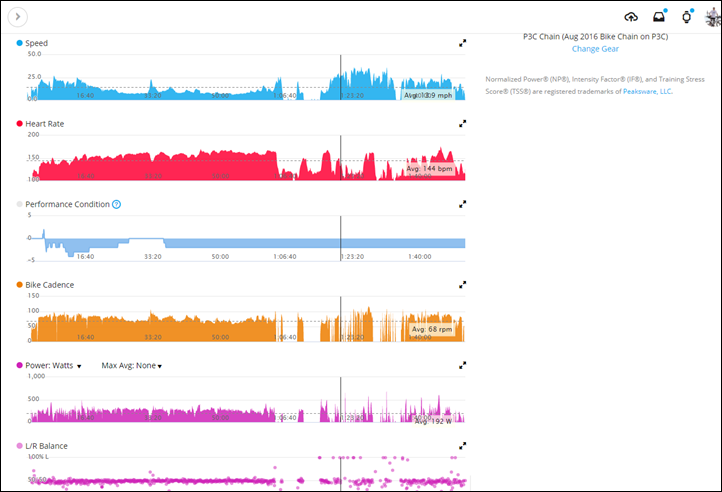Enlarge the Performance Condition chart
This screenshot has height=492, width=722.
tap(462, 204)
